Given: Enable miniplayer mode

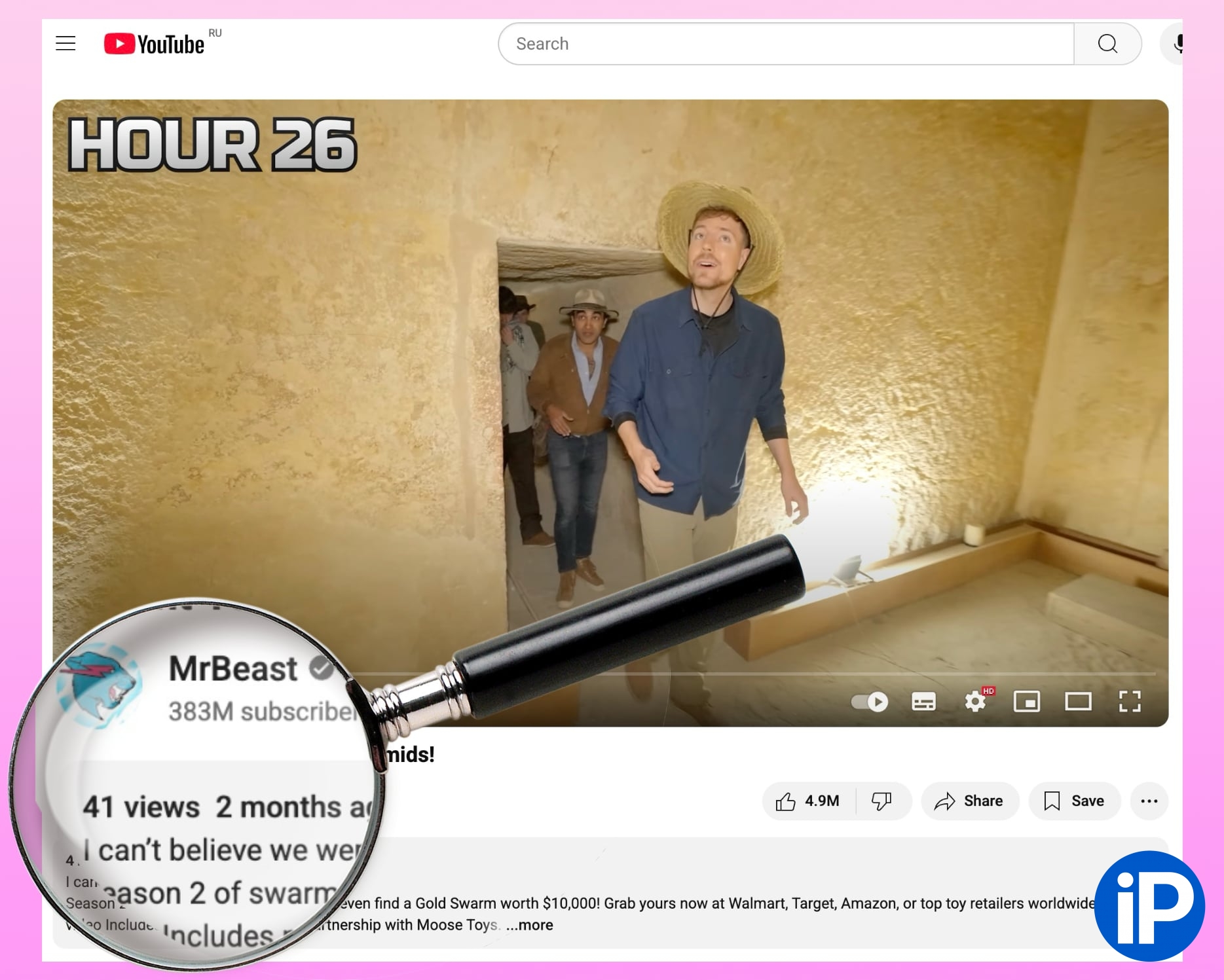Looking at the screenshot, I should coord(1026,702).
